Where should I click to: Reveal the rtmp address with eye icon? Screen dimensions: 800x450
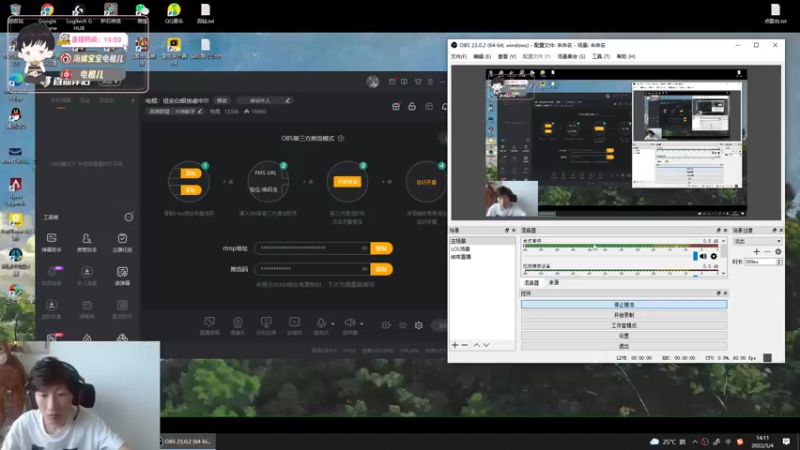pyautogui.click(x=364, y=248)
